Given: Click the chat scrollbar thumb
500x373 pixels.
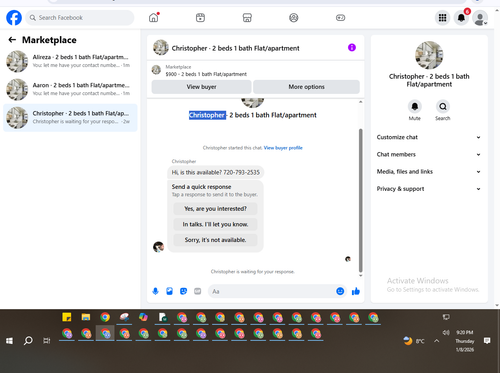Looking at the screenshot, I should (360, 200).
